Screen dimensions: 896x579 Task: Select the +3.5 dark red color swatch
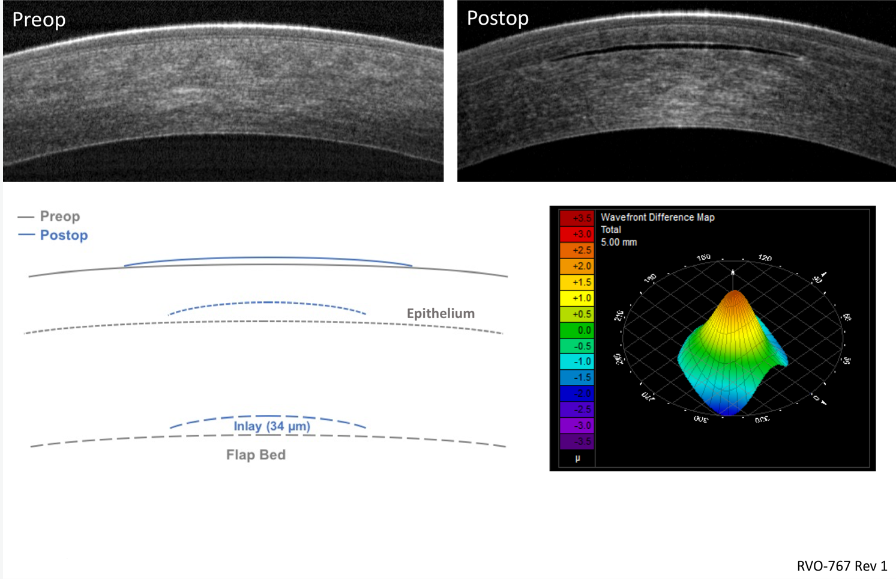(x=577, y=217)
